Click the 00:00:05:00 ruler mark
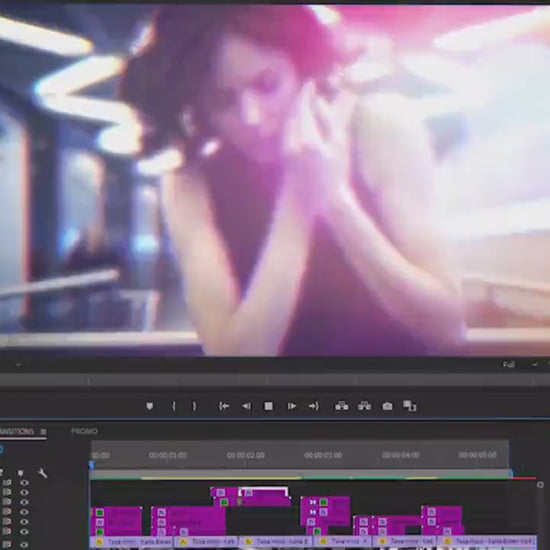 [x=478, y=455]
